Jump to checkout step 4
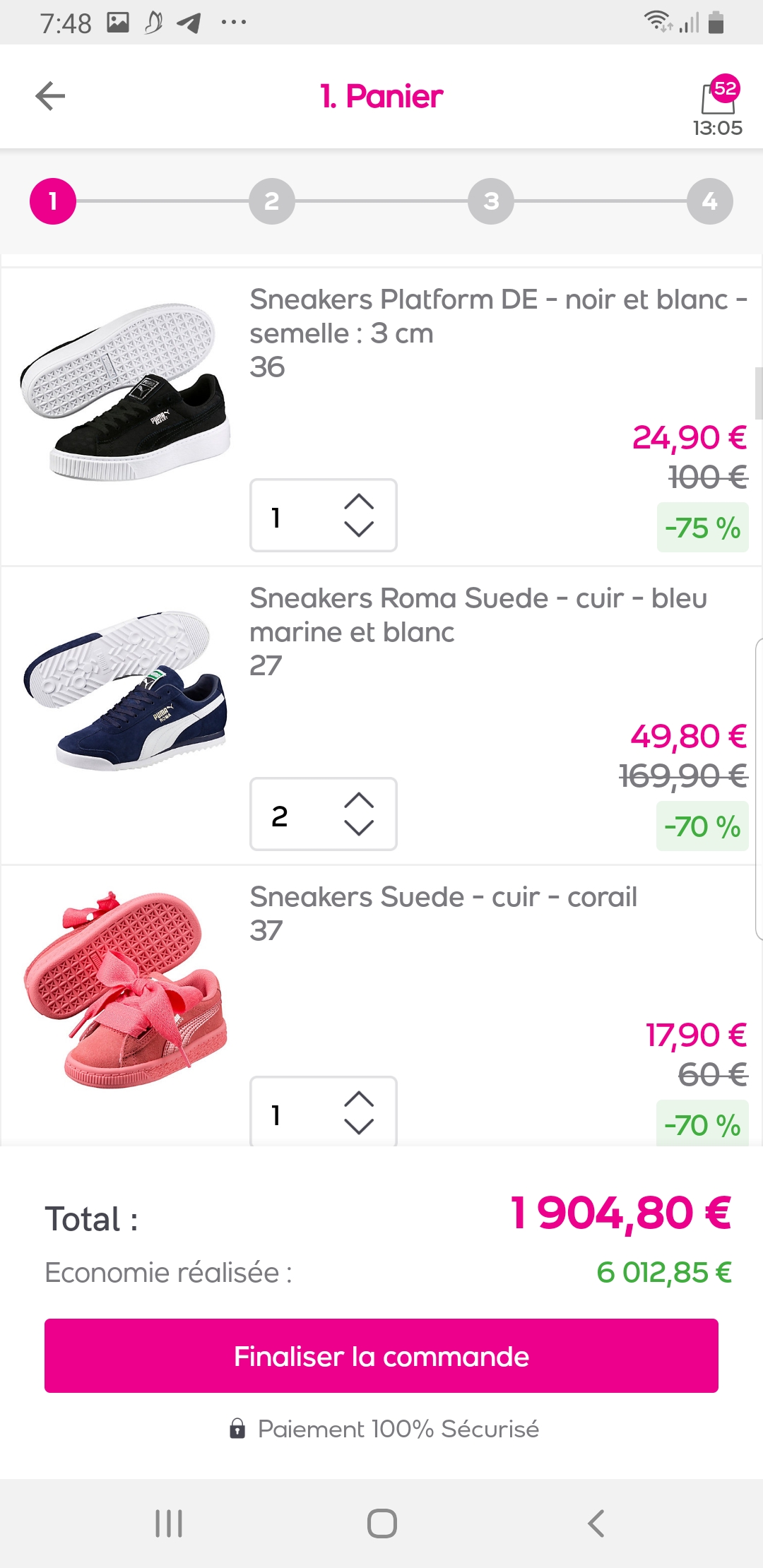Image resolution: width=763 pixels, height=1568 pixels. click(710, 201)
